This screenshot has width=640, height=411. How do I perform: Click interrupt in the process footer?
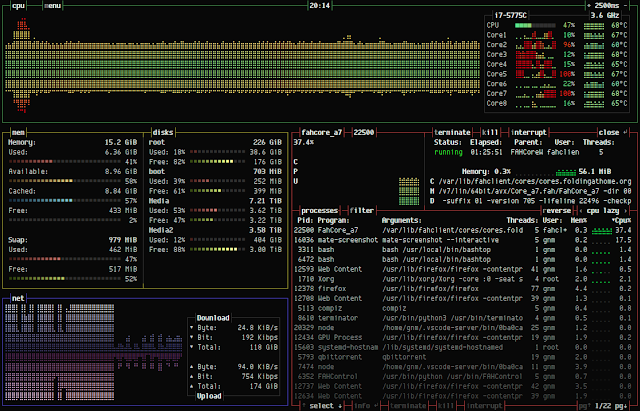pos(484,406)
